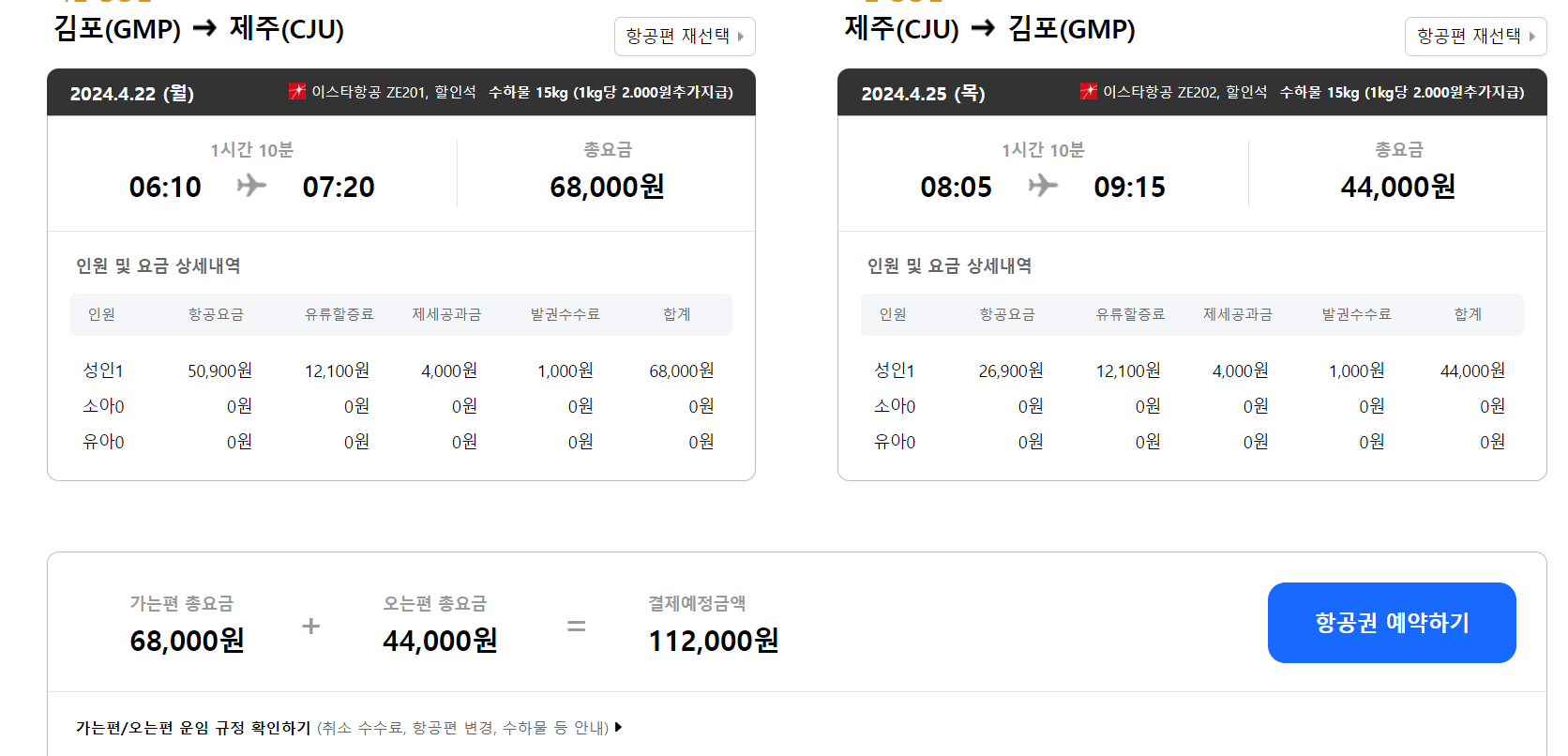Click 소아0 row label in outbound table
Image resolution: width=1568 pixels, height=756 pixels.
[x=103, y=406]
